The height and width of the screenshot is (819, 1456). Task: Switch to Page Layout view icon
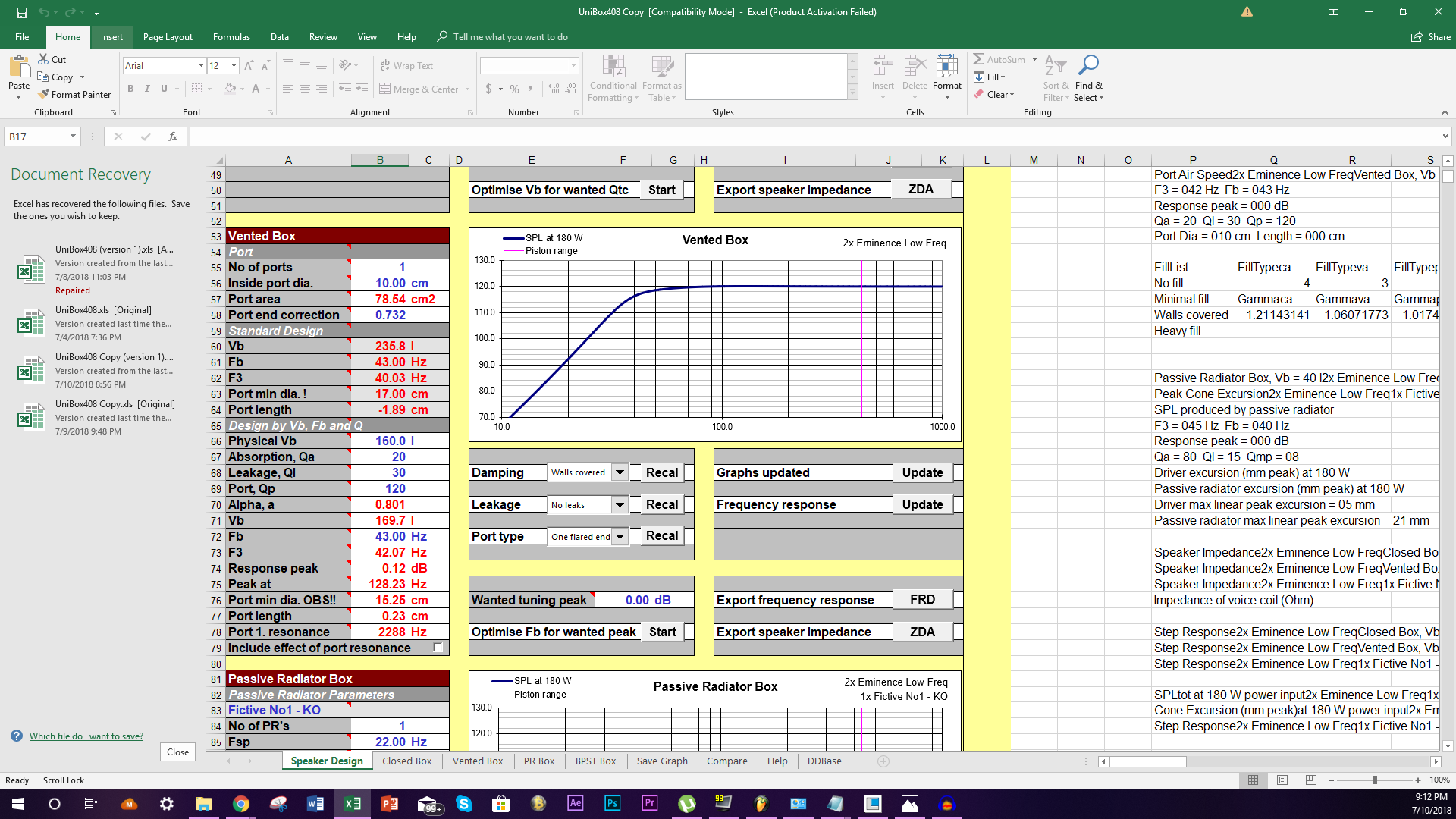coord(1282,780)
